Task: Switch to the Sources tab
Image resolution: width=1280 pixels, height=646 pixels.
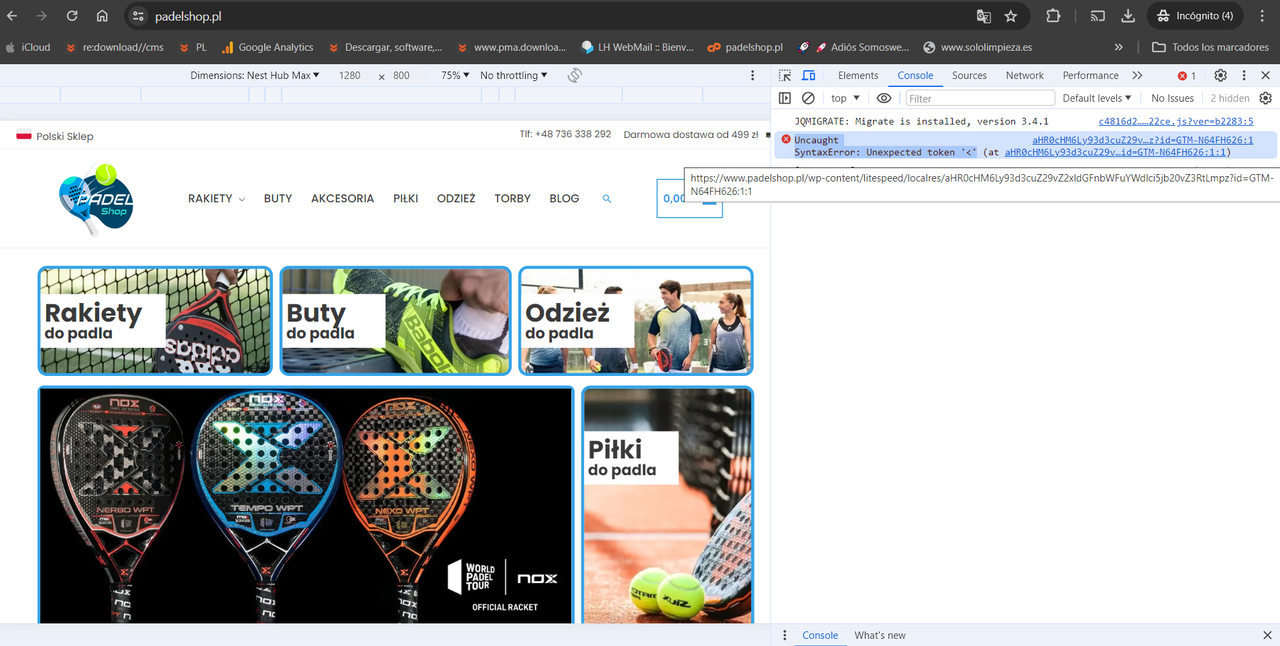Action: [969, 75]
